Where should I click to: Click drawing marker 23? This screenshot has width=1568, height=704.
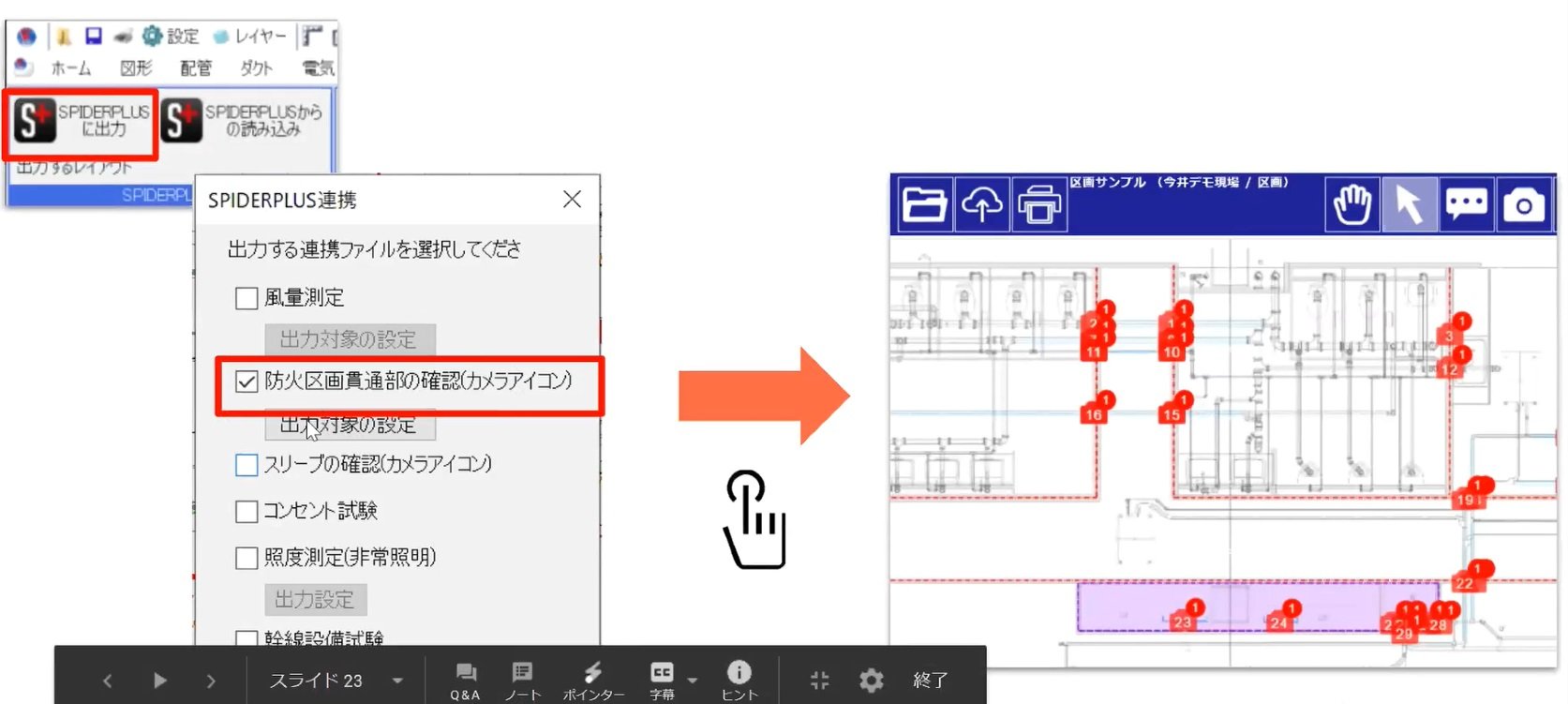click(x=1183, y=622)
